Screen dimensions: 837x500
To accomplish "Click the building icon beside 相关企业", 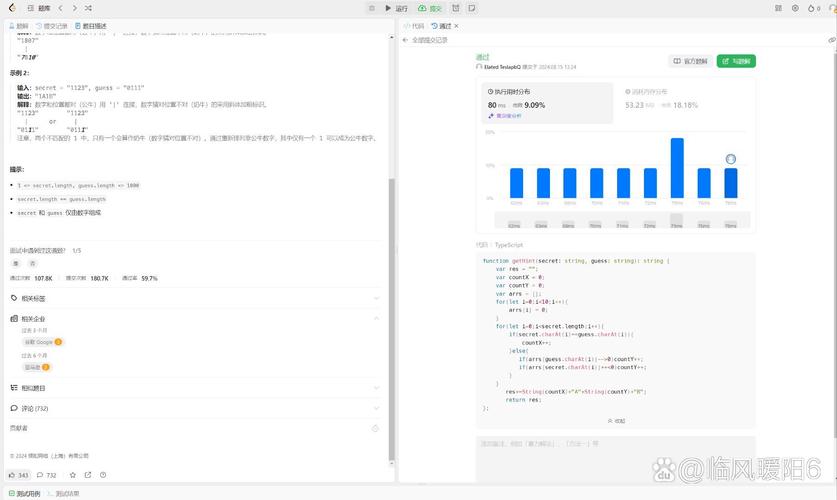I will 14,319.
